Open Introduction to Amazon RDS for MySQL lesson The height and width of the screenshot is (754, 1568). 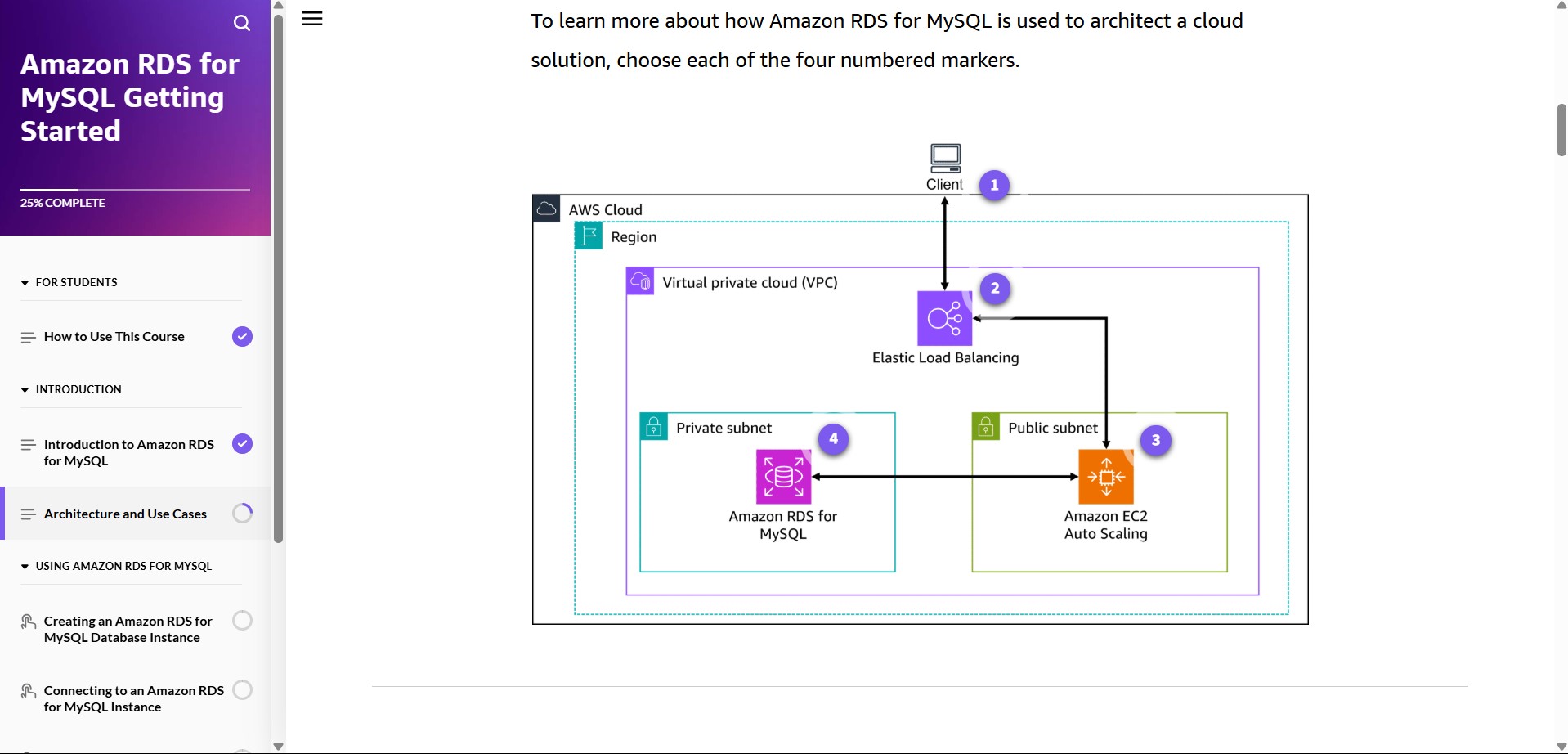(128, 452)
